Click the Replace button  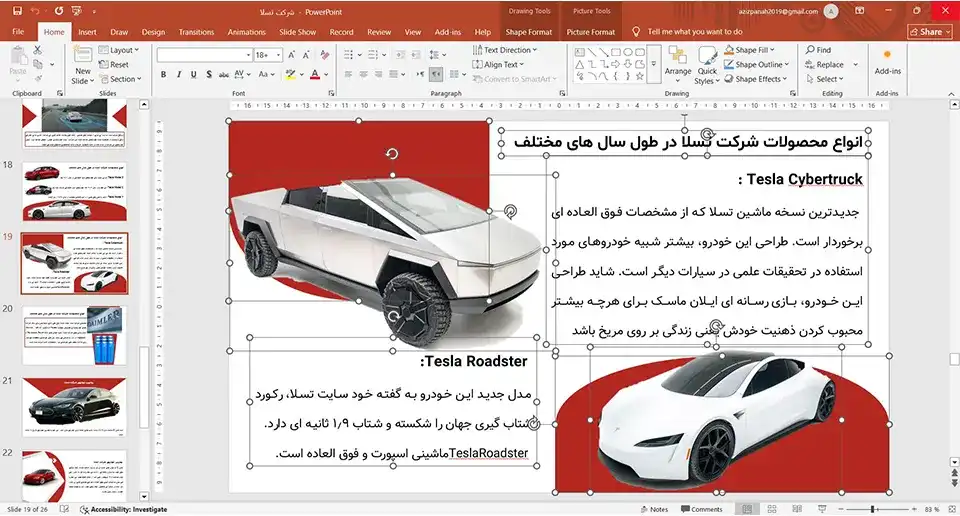tap(825, 64)
